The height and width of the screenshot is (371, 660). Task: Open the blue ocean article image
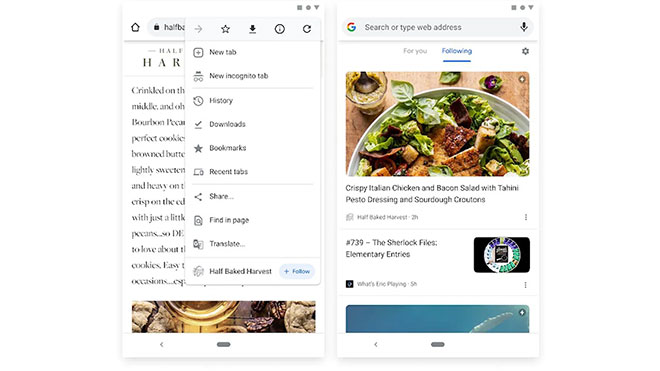tap(438, 319)
